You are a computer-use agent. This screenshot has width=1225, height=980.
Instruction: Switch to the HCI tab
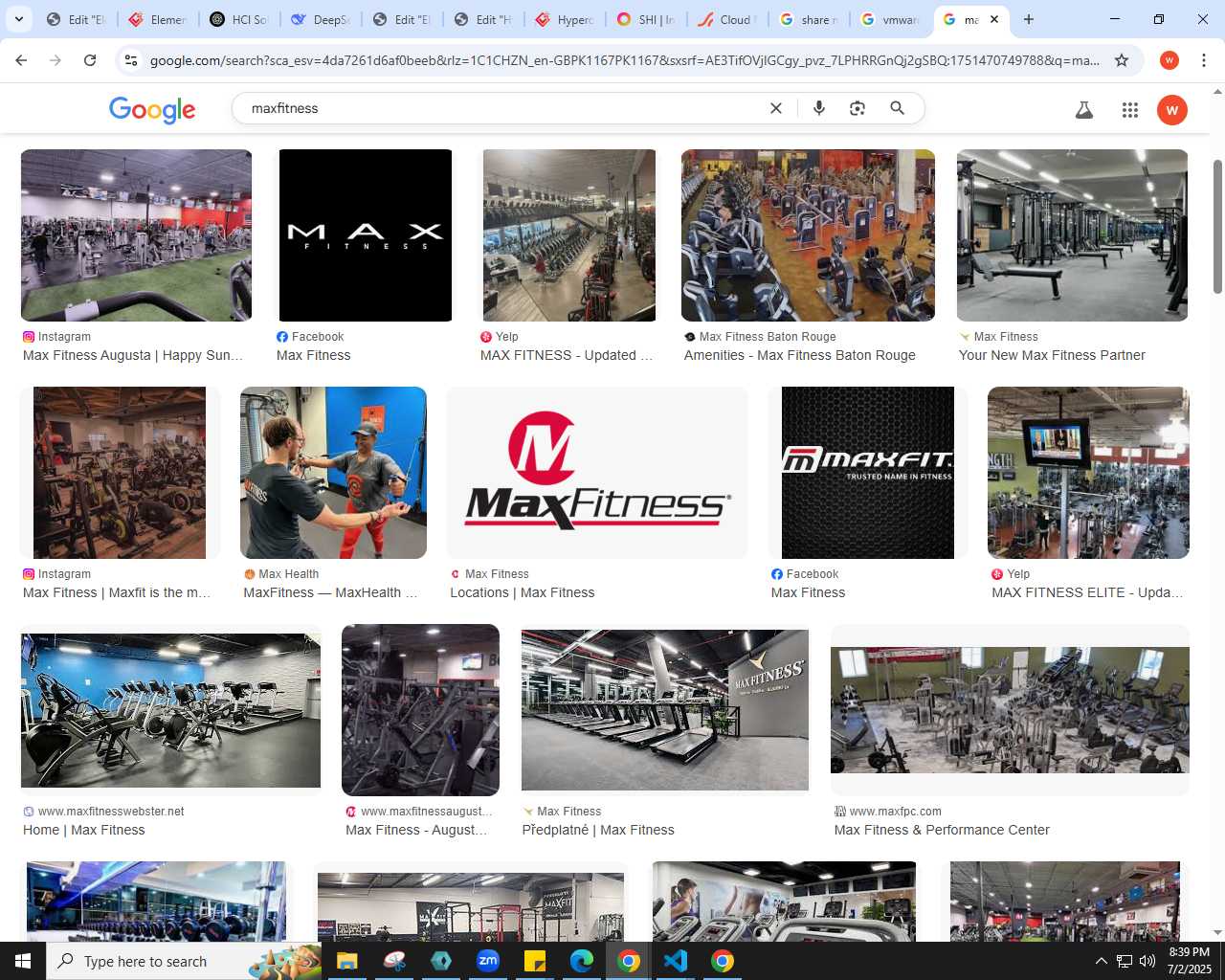pos(239,19)
